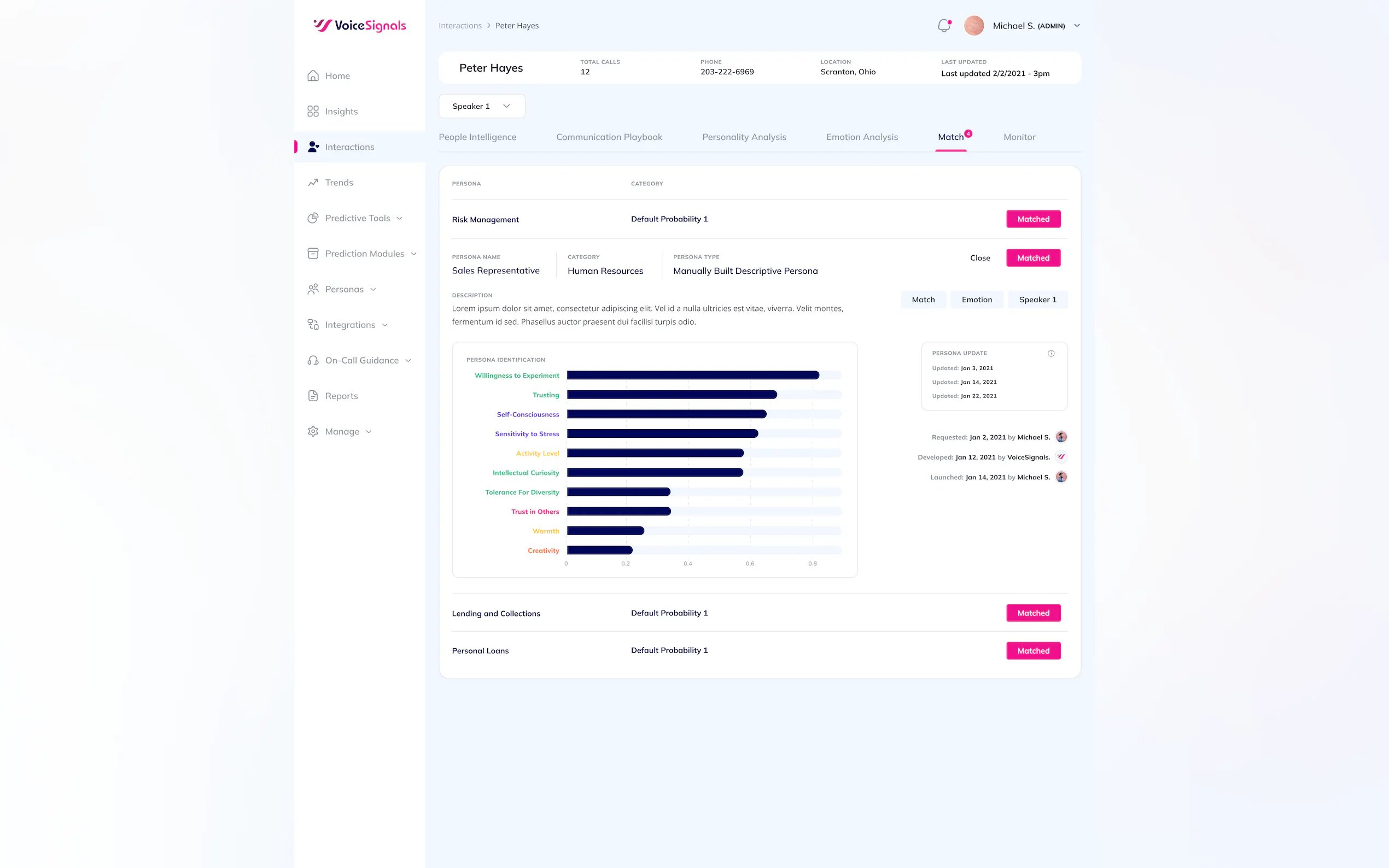Open the notifications bell icon
Viewport: 1389px width, 868px height.
(944, 25)
